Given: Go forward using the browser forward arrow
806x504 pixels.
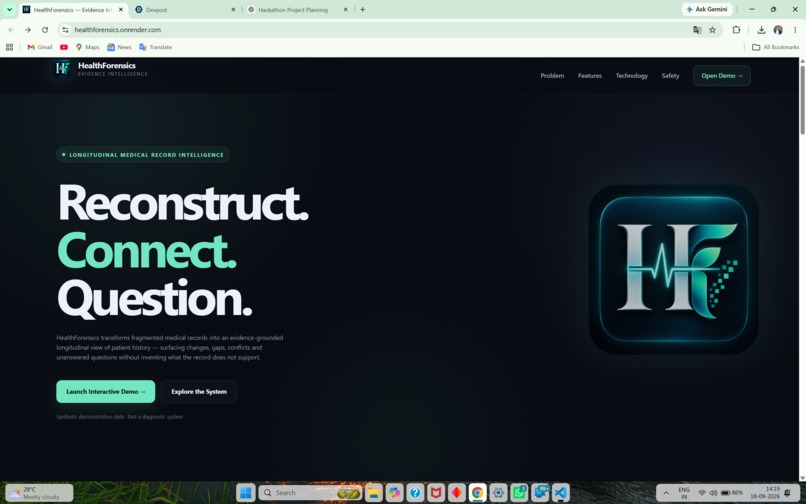Looking at the screenshot, I should pos(28,30).
